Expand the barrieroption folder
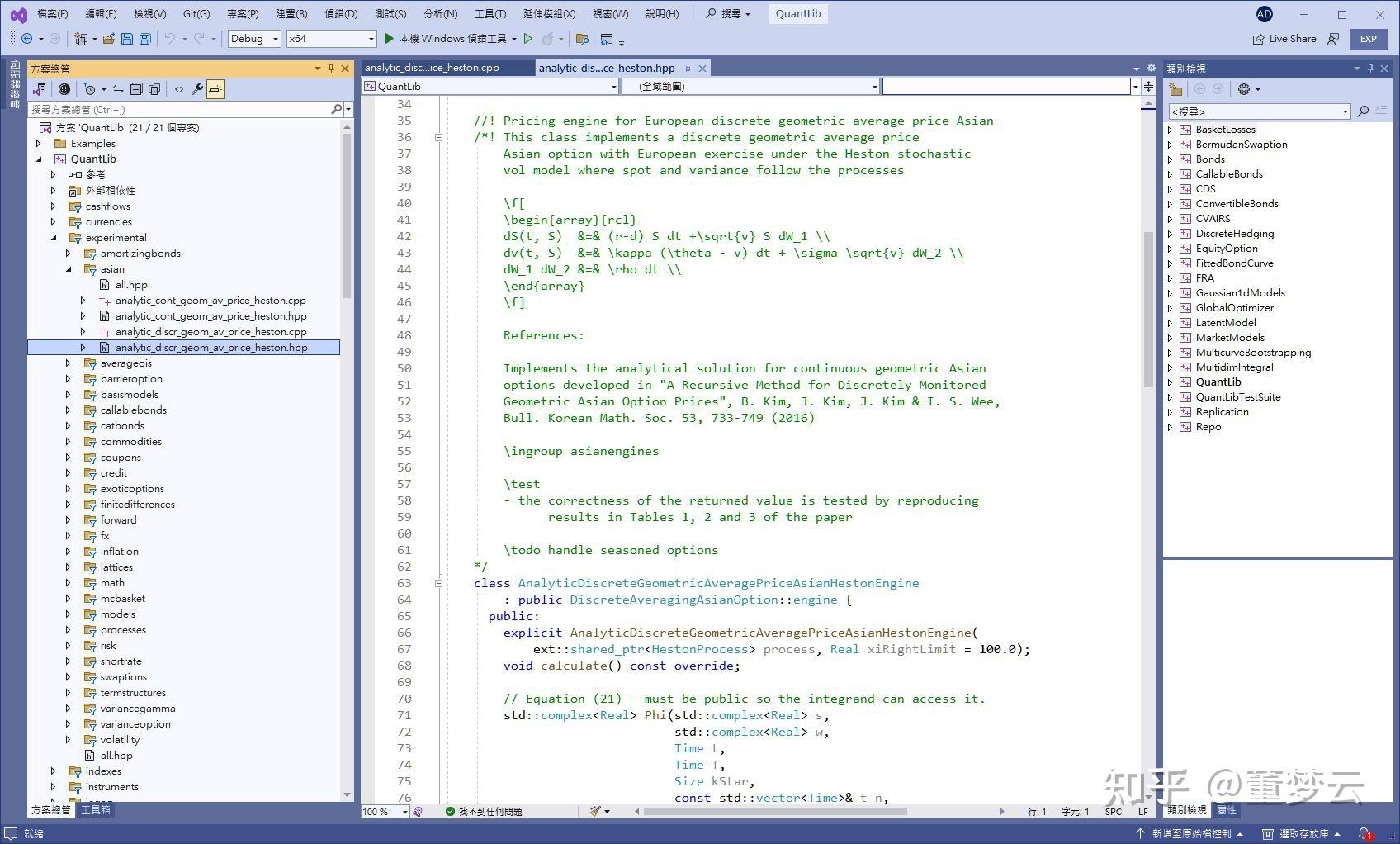Screen dimensions: 1400x844 [x=69, y=379]
